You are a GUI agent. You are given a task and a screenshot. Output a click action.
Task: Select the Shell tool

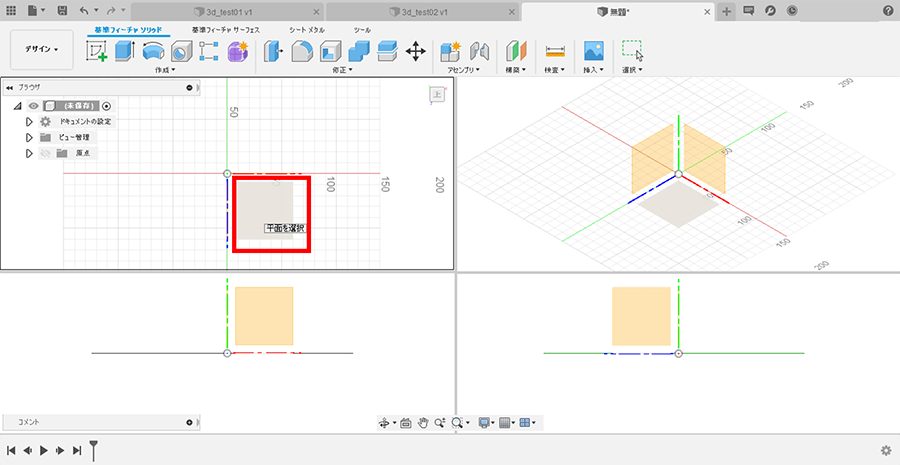point(331,52)
